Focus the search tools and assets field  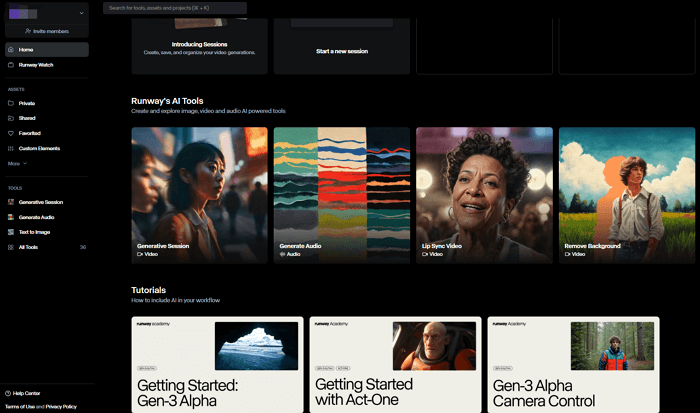(x=175, y=8)
